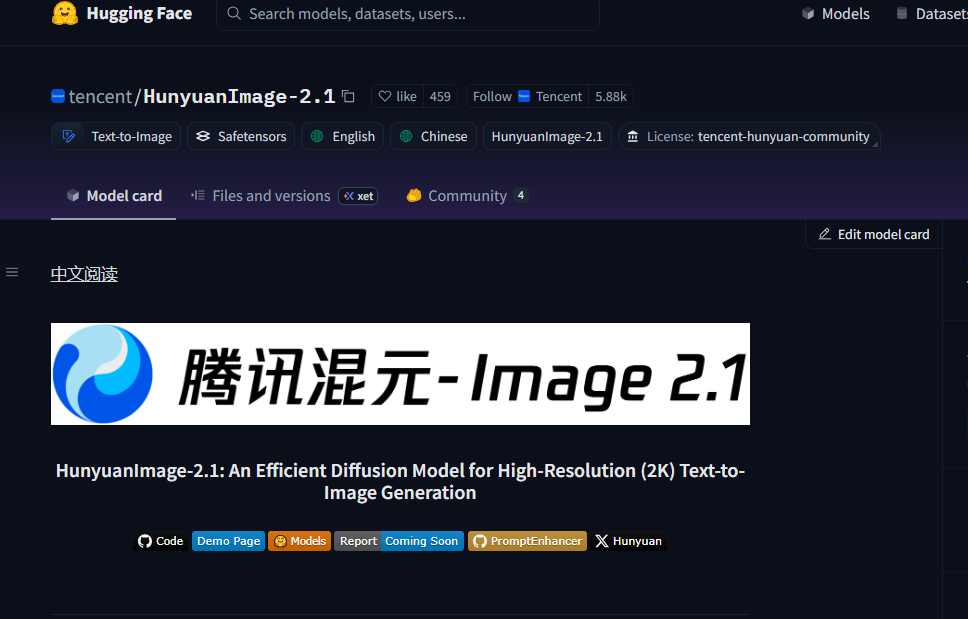Filter by Chinese language tag

(433, 136)
